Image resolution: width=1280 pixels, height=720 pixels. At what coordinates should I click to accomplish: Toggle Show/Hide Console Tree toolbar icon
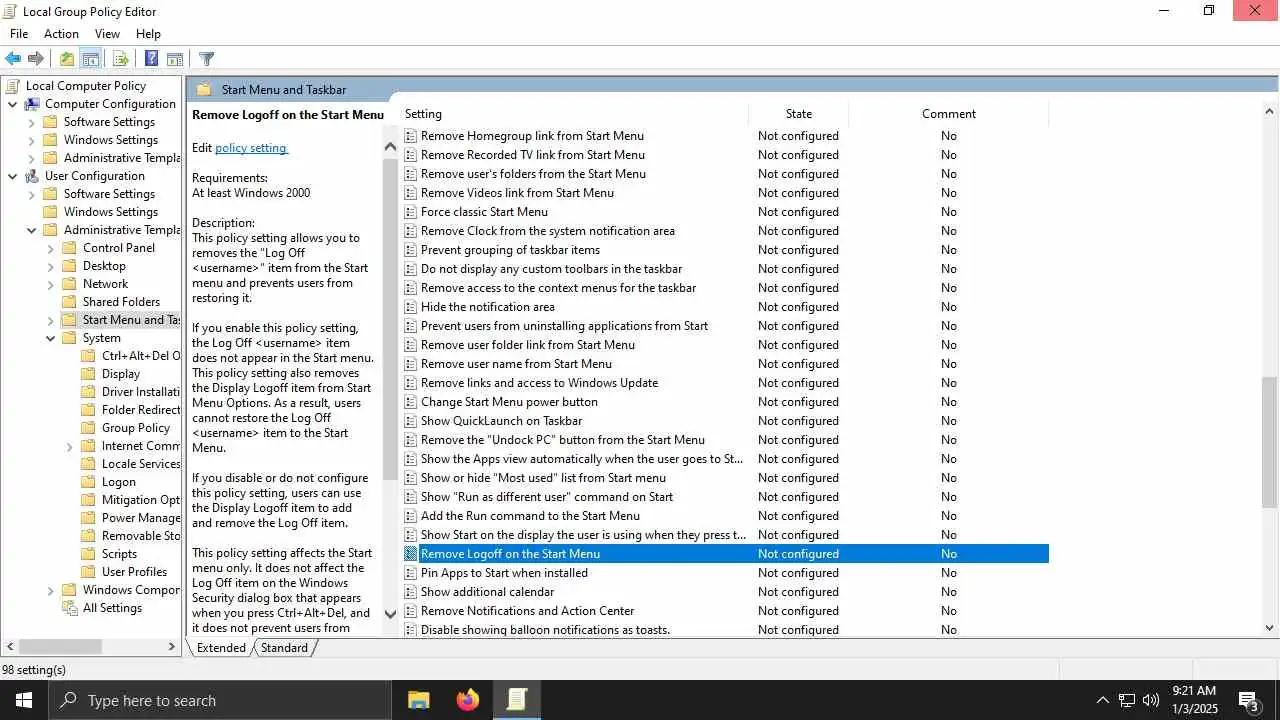(90, 59)
